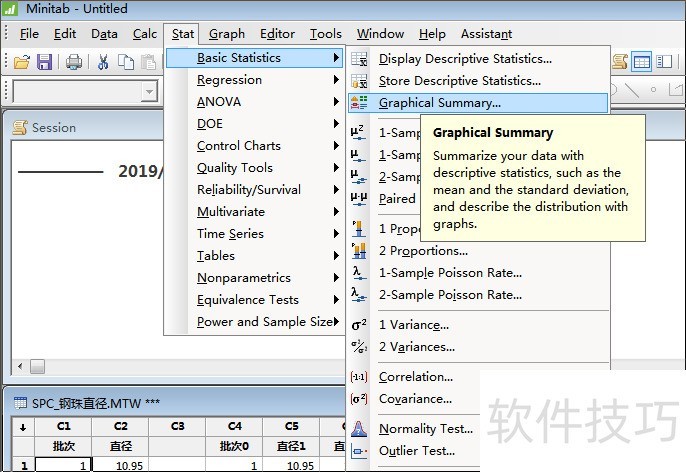Choose Display Descriptive Statistics entry
Viewport: 686px width, 472px height.
coord(478,59)
